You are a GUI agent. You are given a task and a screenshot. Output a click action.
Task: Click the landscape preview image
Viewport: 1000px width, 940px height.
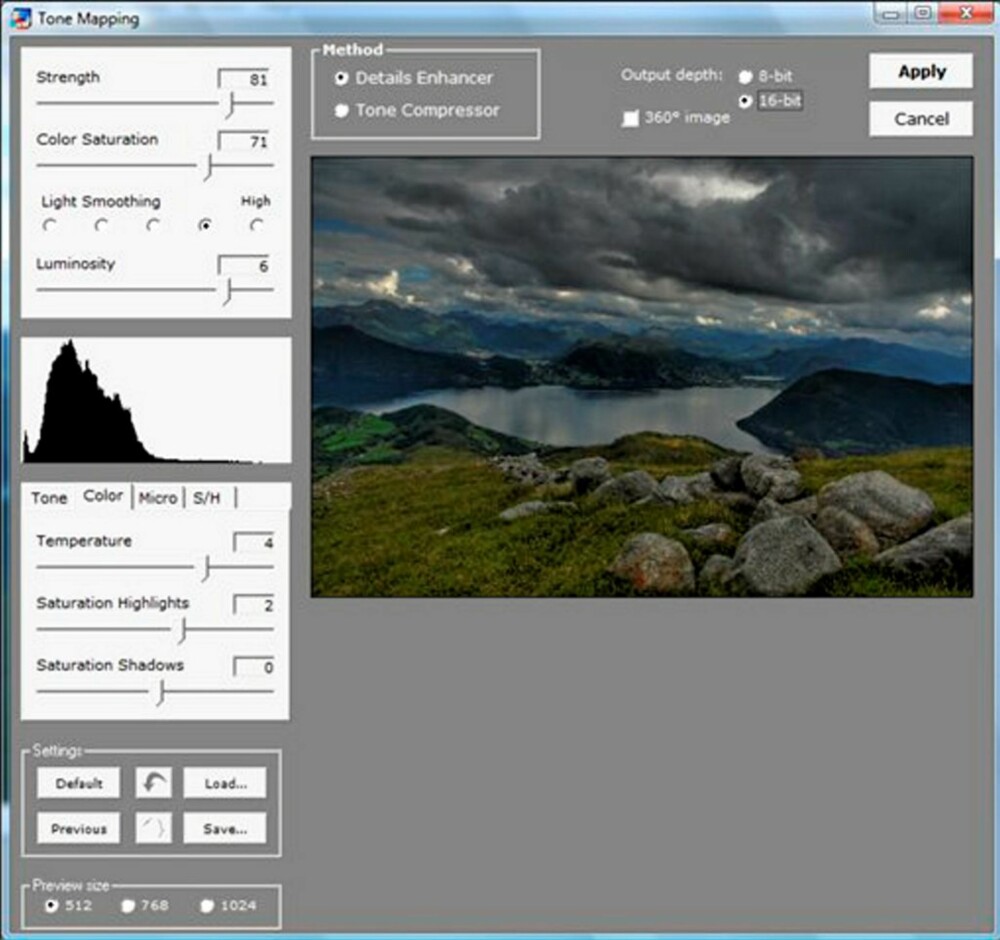coord(642,377)
